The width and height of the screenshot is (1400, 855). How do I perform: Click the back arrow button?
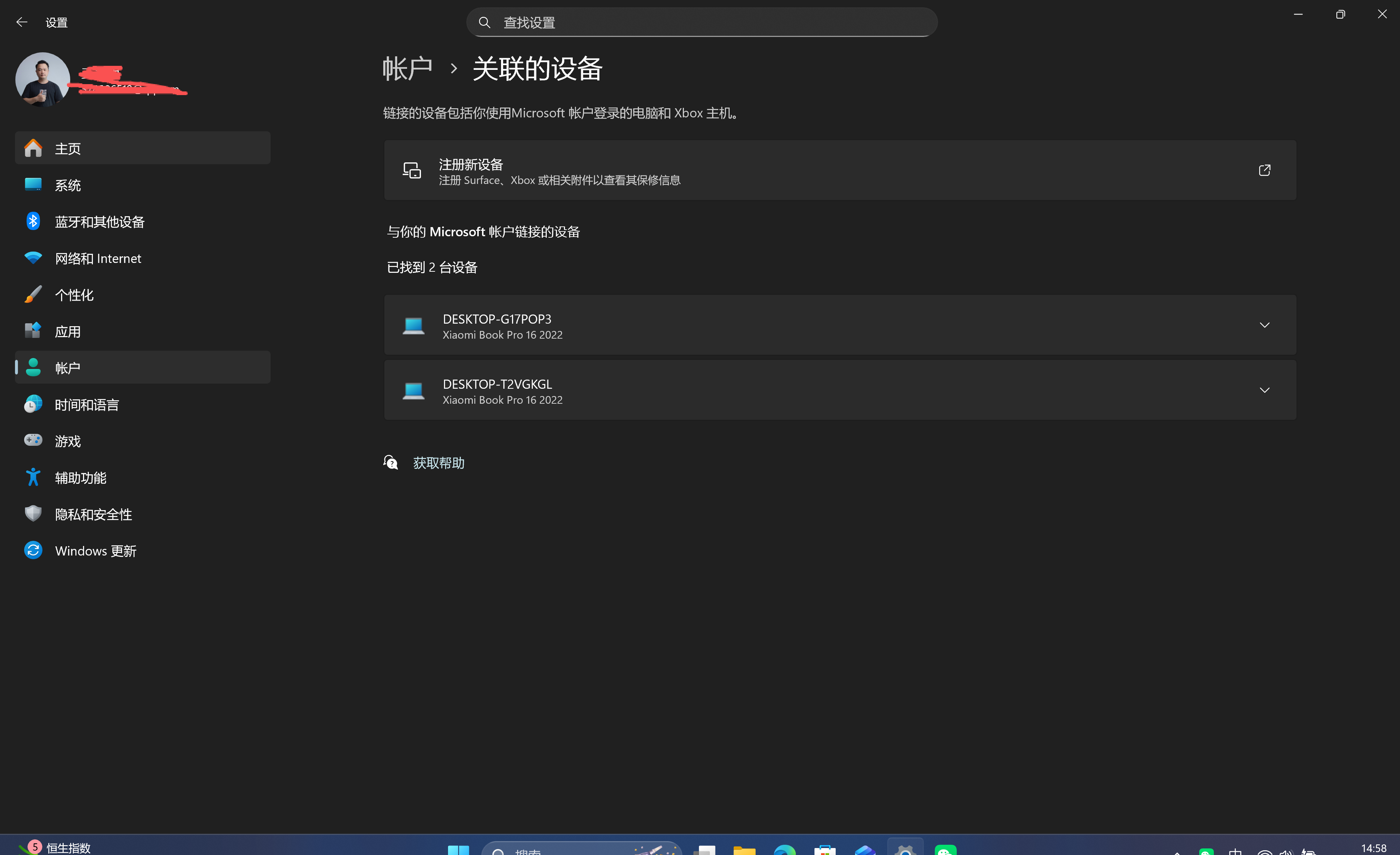point(22,22)
